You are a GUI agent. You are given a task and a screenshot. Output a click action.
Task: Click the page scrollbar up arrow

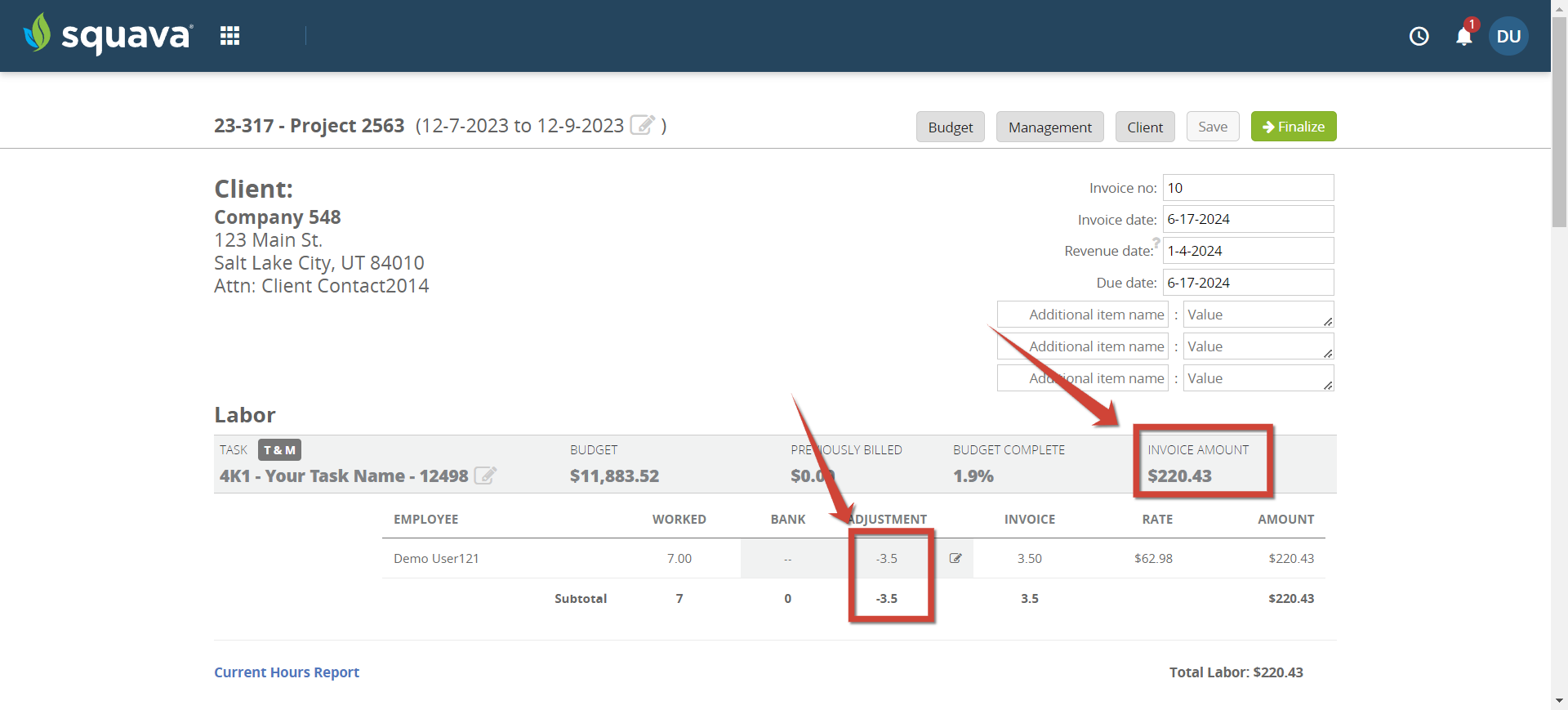click(x=1559, y=7)
